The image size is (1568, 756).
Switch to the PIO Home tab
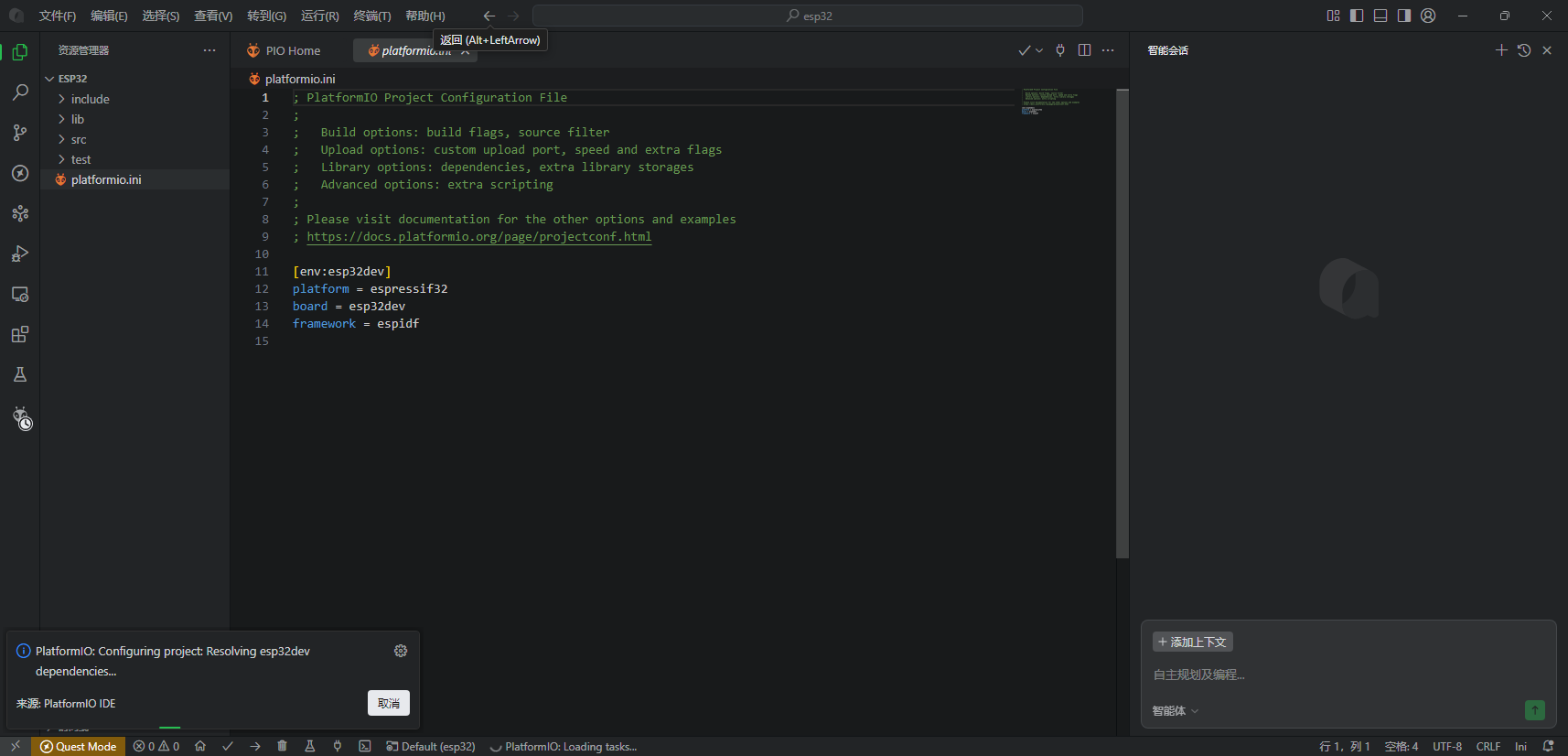click(x=293, y=51)
